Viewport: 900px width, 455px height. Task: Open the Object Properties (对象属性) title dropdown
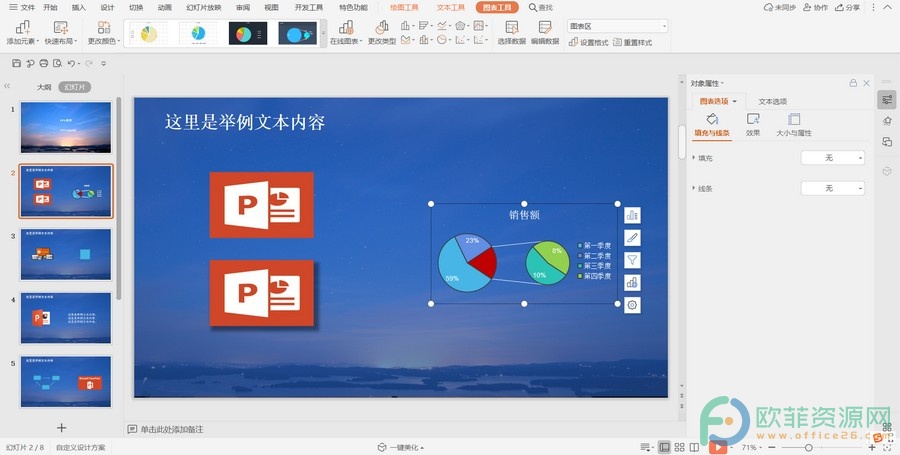point(707,83)
